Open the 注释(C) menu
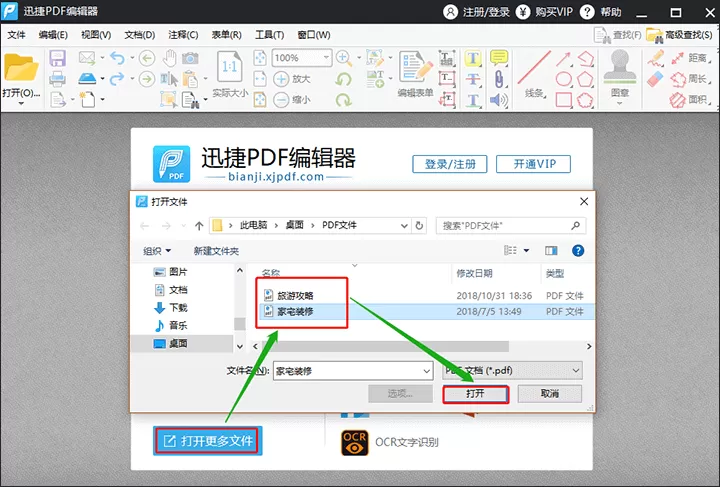Screen dimensions: 720x487 pyautogui.click(x=183, y=35)
